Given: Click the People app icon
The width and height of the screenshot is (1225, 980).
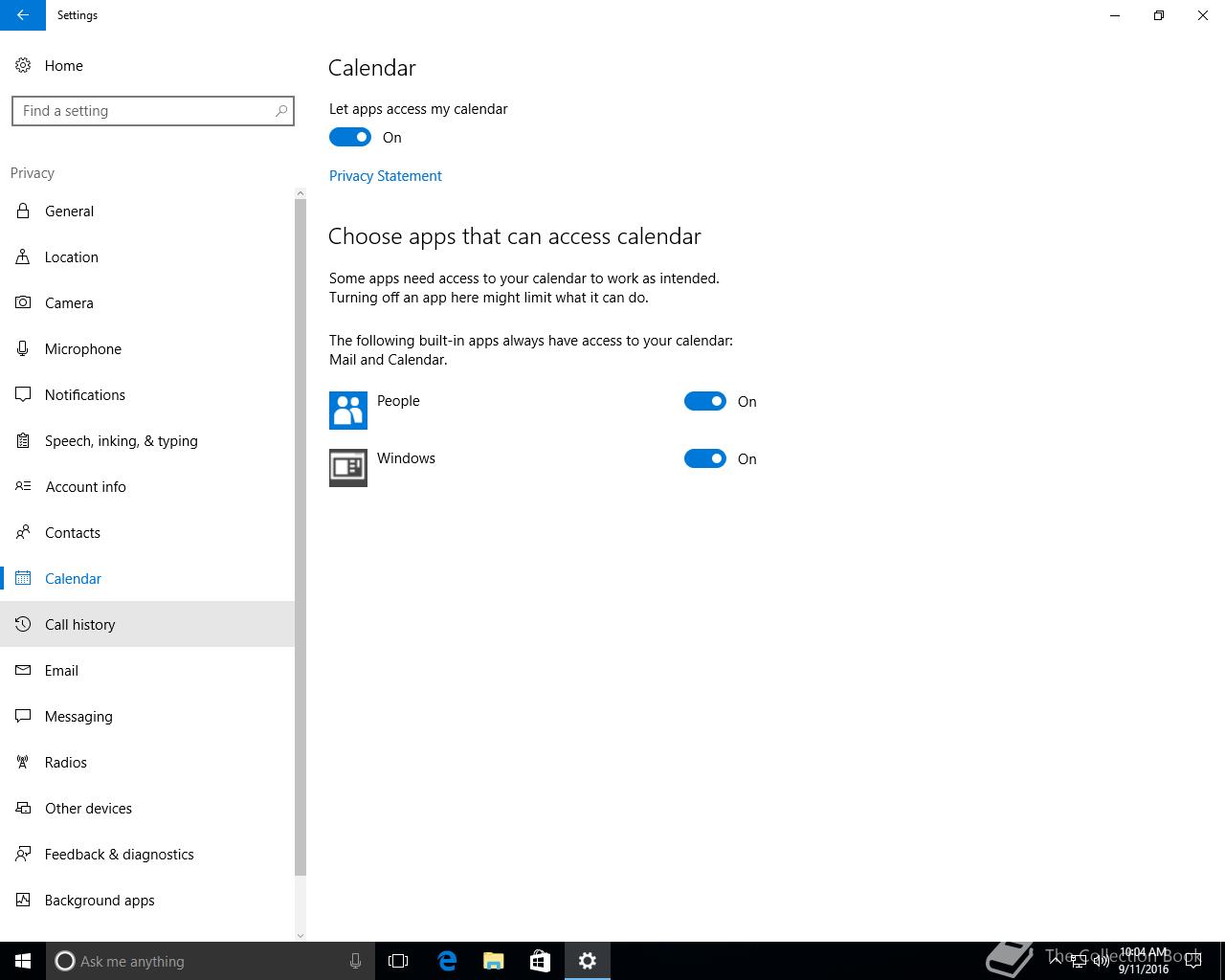Looking at the screenshot, I should [x=348, y=411].
